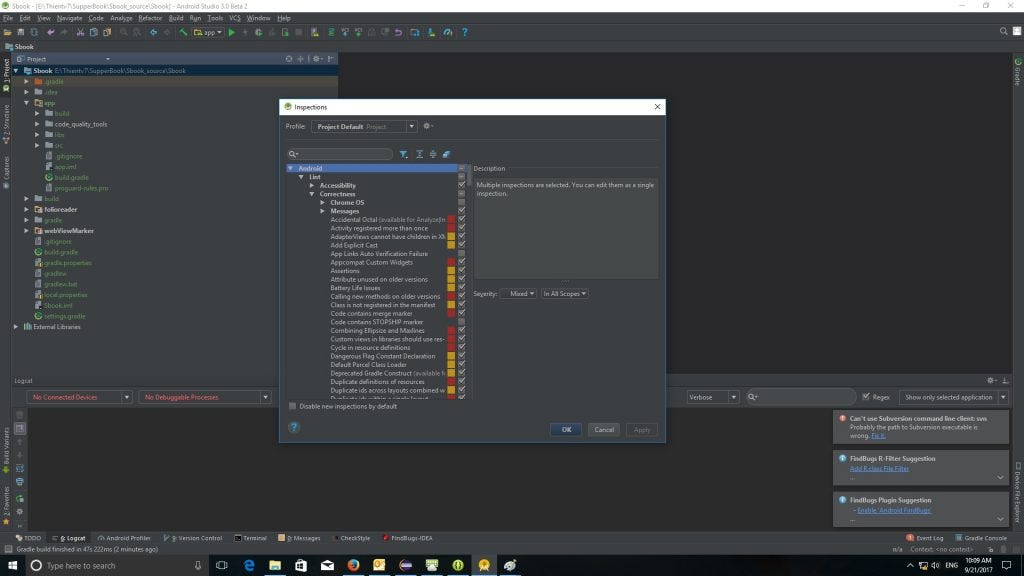This screenshot has height=576, width=1024.
Task: Click the Open folder icon in toolbar
Action: pos(7,32)
